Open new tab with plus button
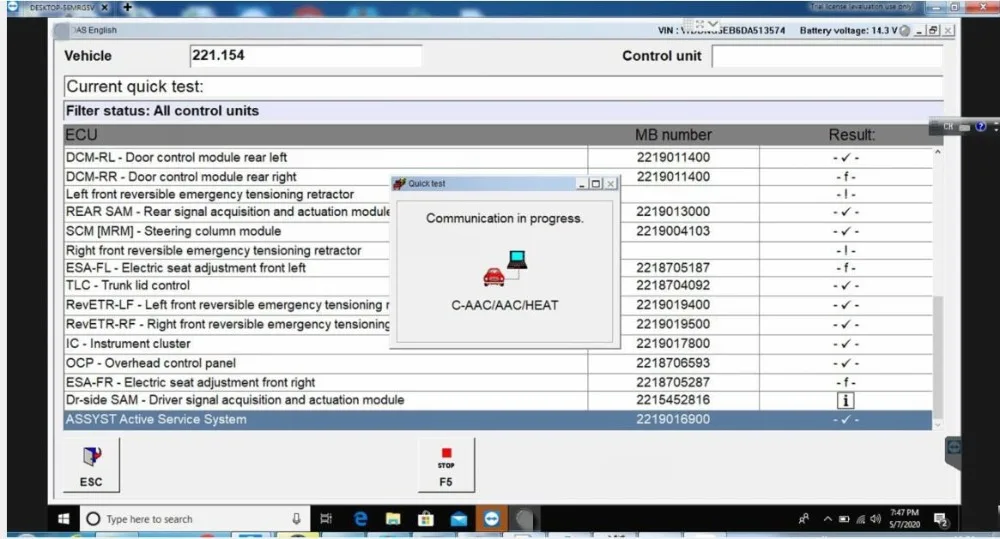1000x539 pixels. [128, 7]
